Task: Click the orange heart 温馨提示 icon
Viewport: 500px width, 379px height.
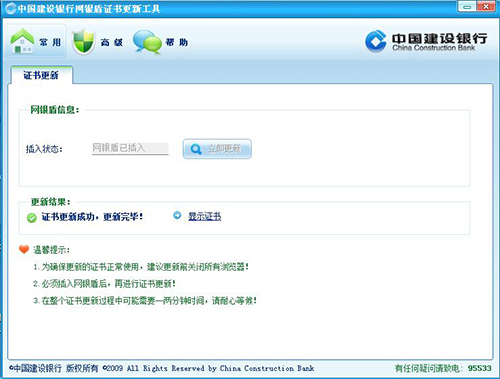Action: [24, 249]
